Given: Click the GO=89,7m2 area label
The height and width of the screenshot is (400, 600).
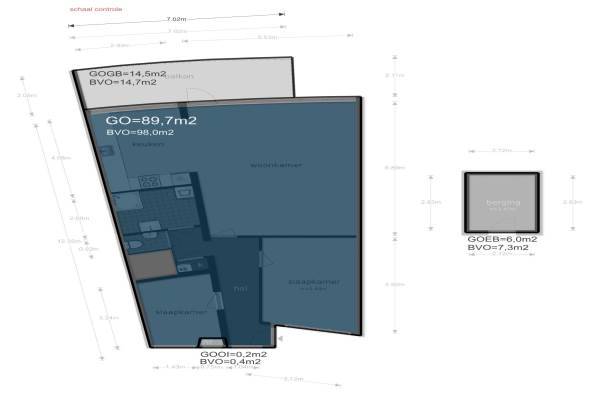Looking at the screenshot, I should [x=150, y=120].
